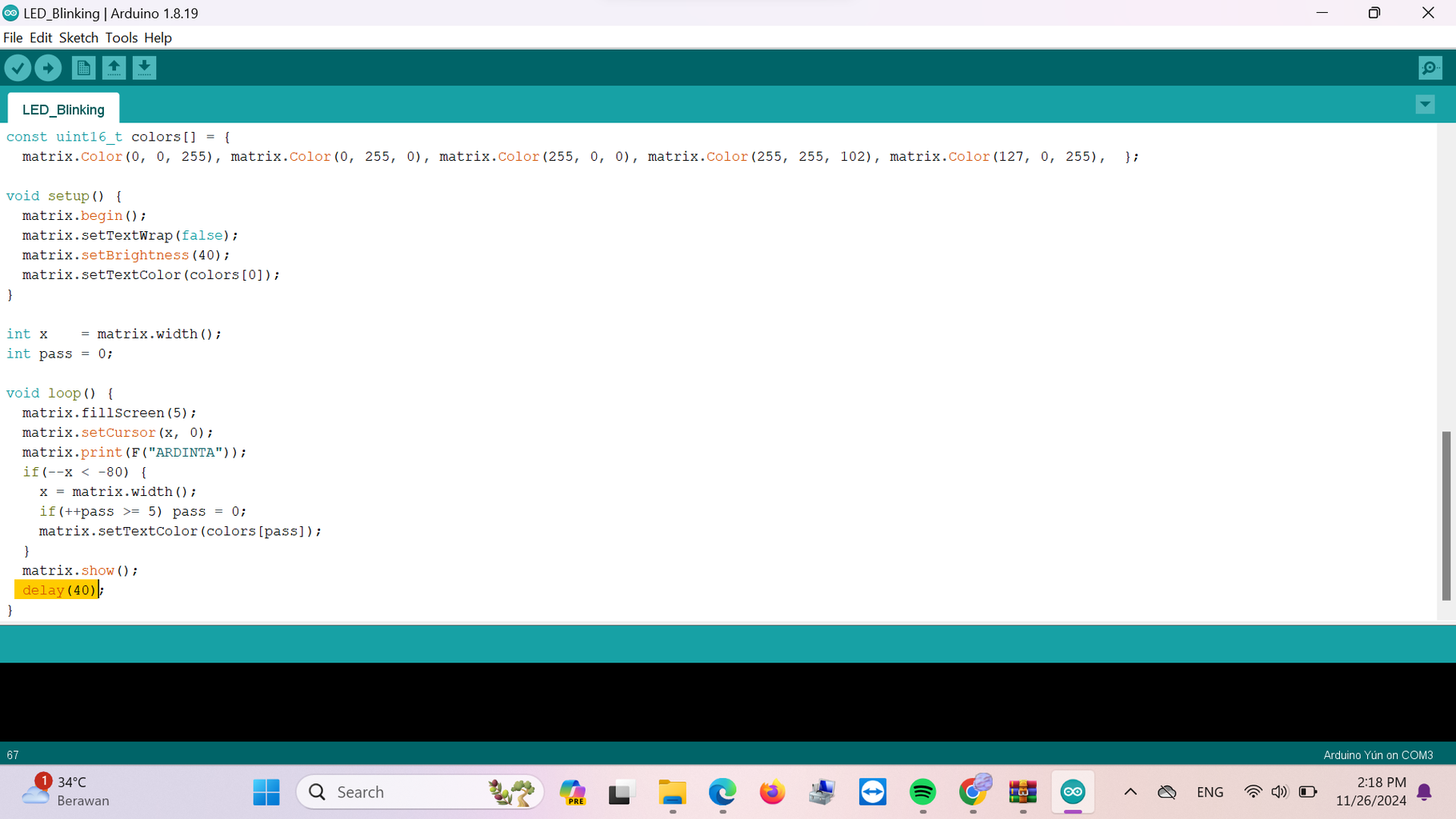Open the clock showing 2:18 PM
Screen dimensions: 1456x819
click(x=1370, y=791)
